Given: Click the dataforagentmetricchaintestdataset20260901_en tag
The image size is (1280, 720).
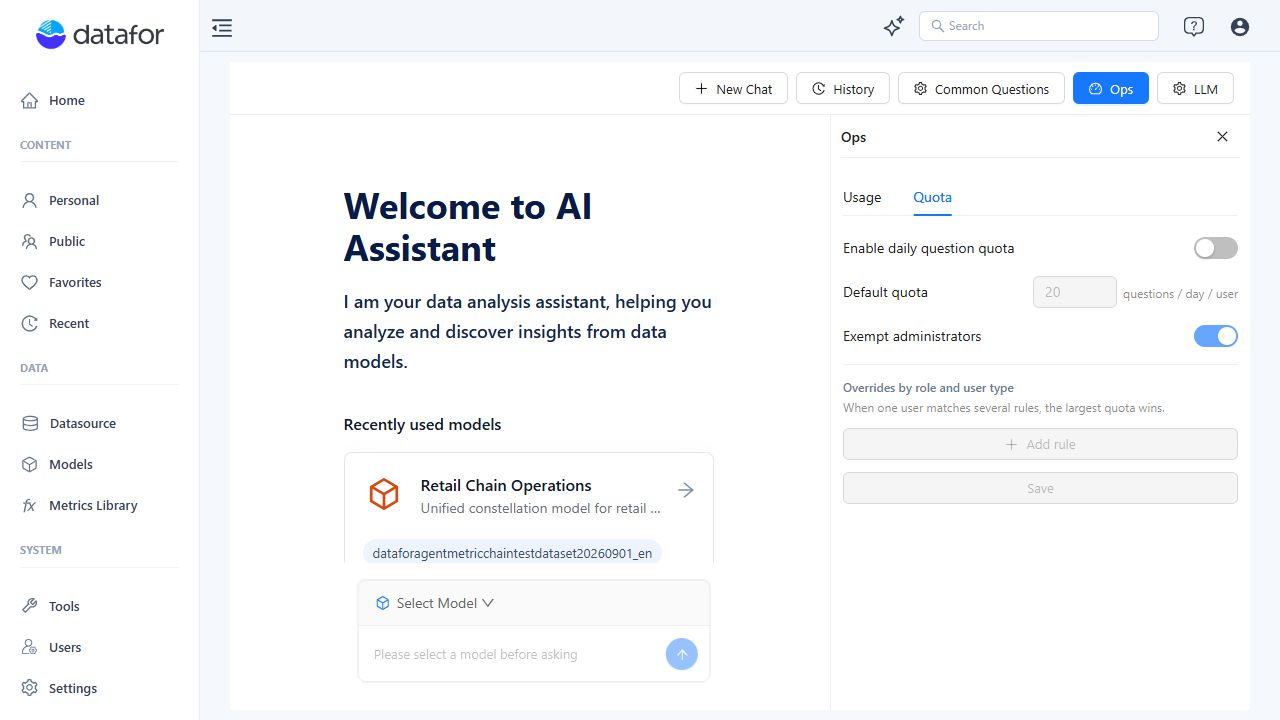Looking at the screenshot, I should tap(512, 552).
